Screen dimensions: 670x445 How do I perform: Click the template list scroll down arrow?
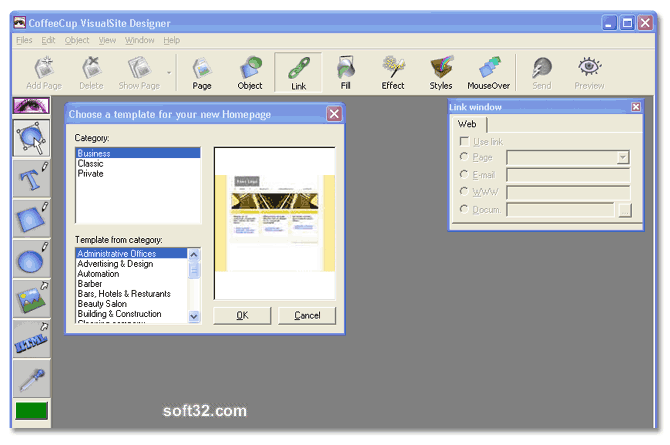tap(194, 316)
